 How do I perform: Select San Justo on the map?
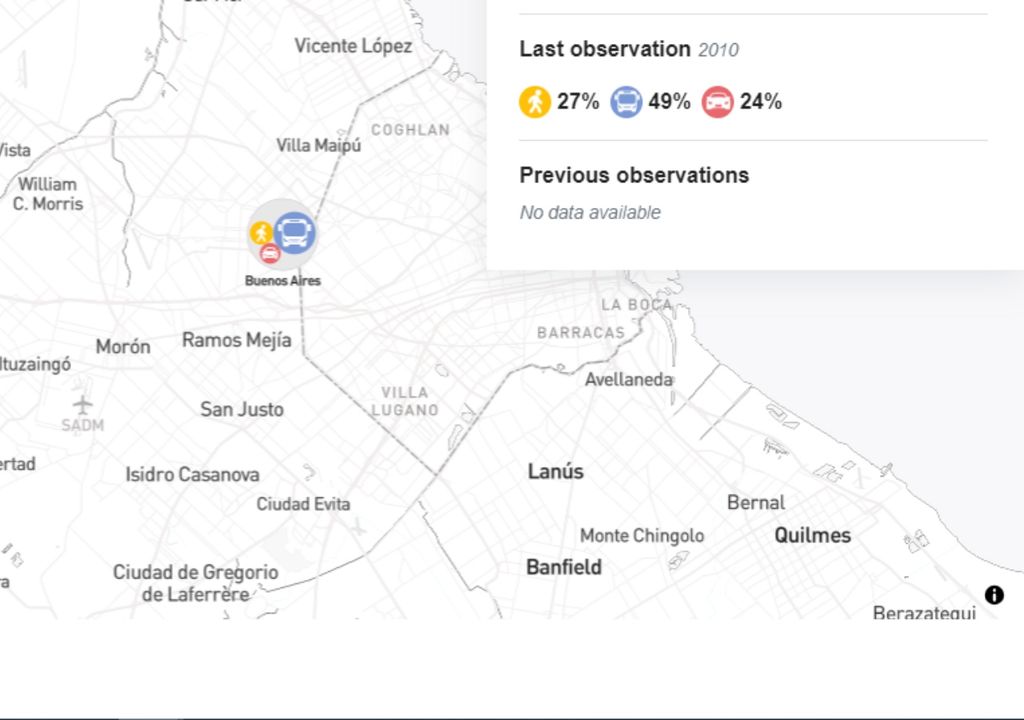pyautogui.click(x=242, y=409)
